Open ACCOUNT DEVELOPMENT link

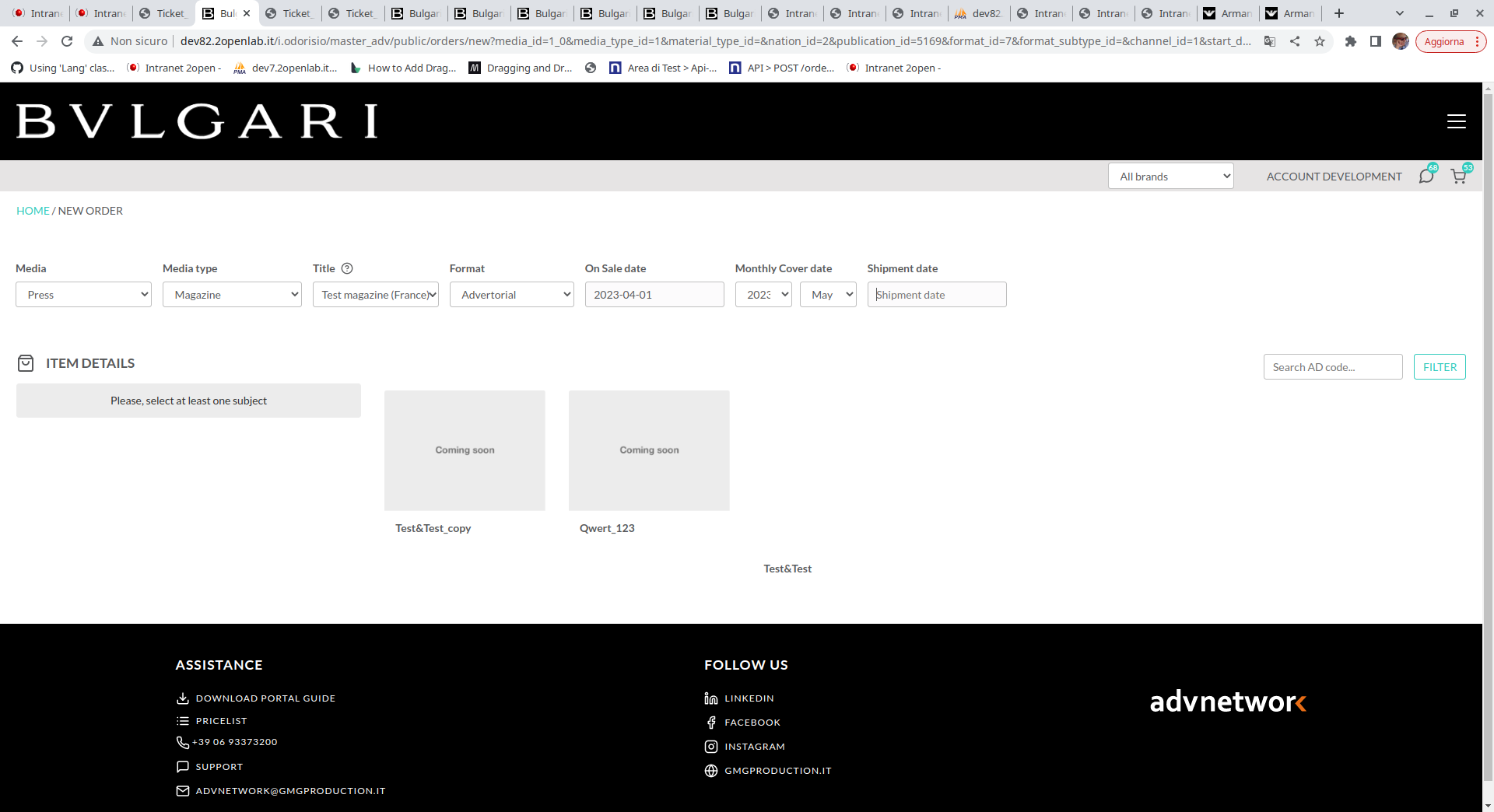(x=1334, y=177)
